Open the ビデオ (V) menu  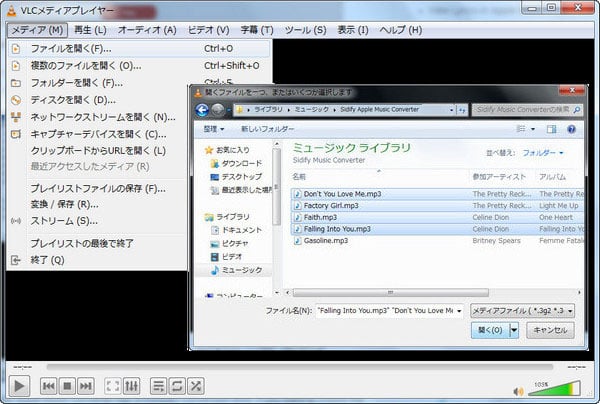(208, 30)
